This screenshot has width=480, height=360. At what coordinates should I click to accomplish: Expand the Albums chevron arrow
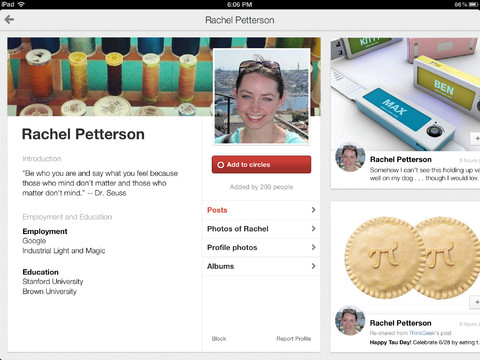coord(313,266)
